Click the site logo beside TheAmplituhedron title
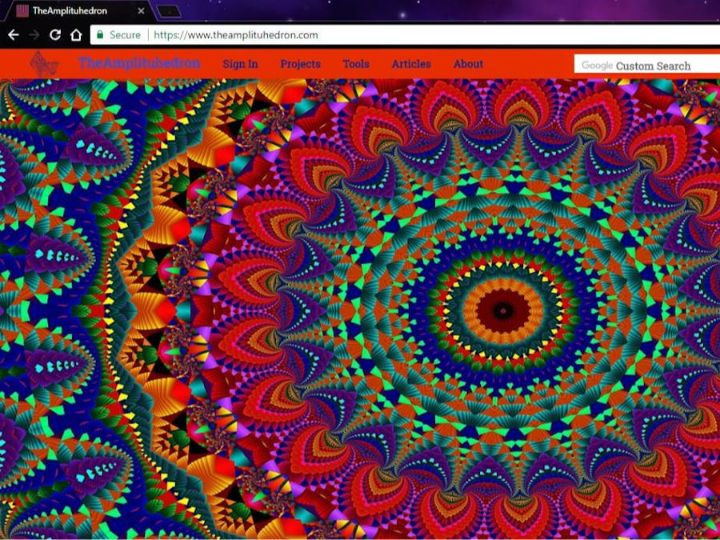Viewport: 720px width, 540px height. pyautogui.click(x=44, y=64)
